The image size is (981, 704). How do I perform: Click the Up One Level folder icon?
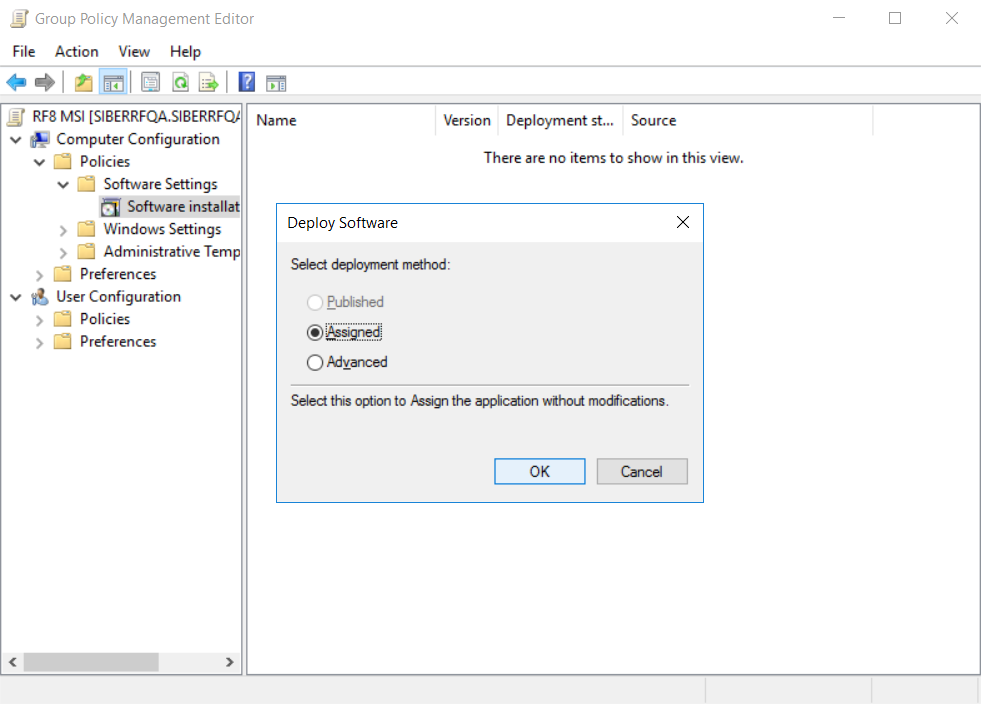tap(84, 82)
